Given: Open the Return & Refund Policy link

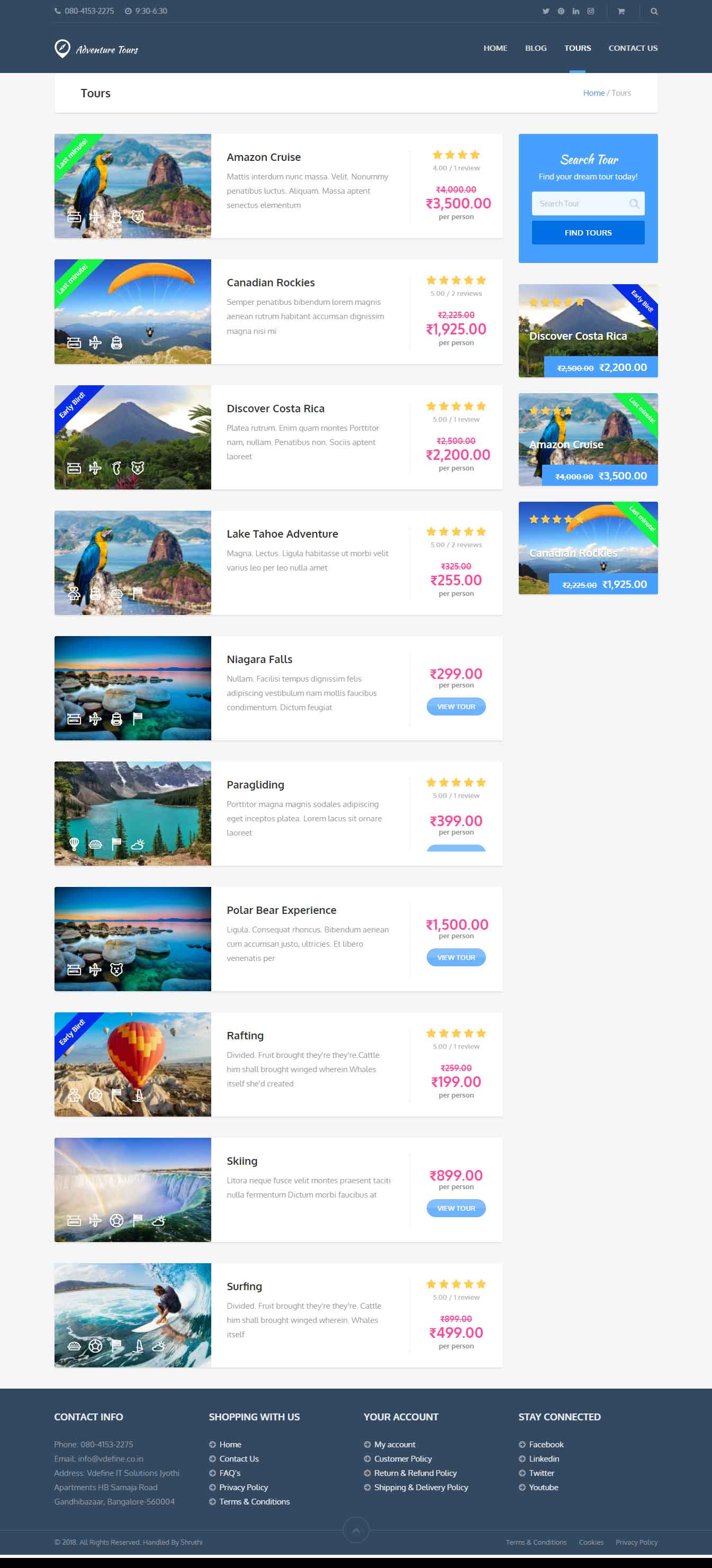Looking at the screenshot, I should [x=416, y=1473].
